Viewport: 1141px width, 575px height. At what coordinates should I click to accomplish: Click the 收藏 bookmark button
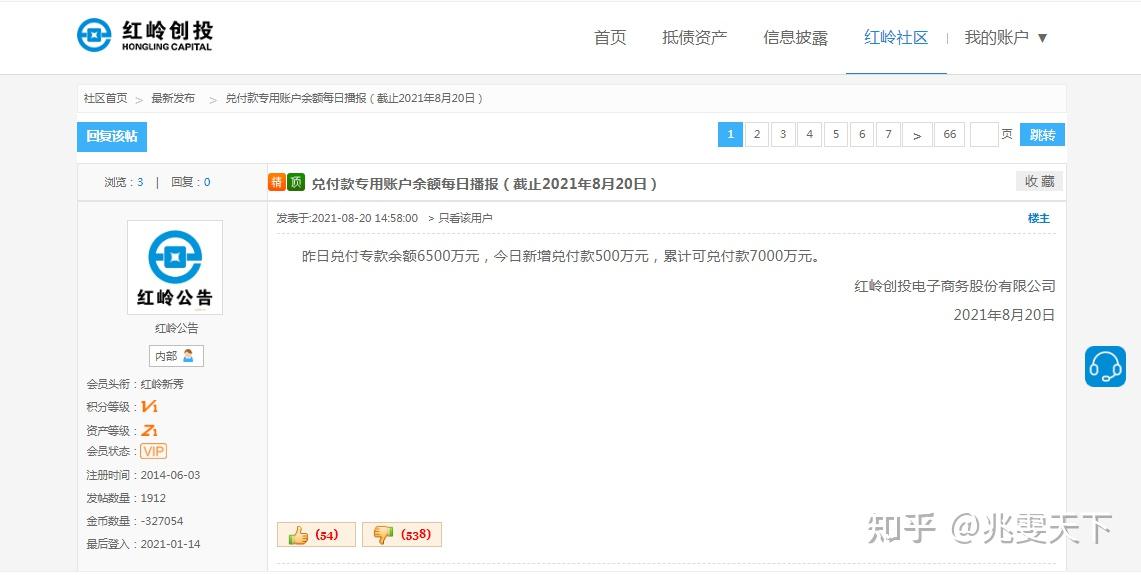tap(1039, 181)
